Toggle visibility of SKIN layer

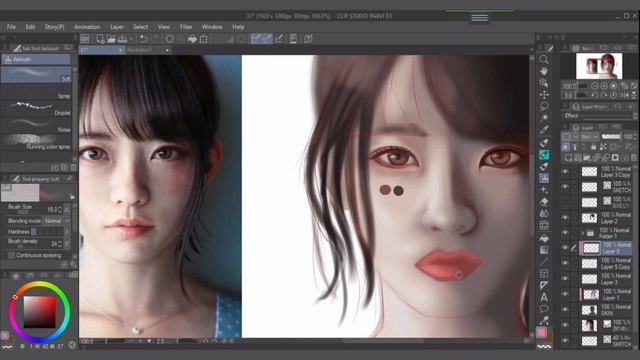coord(565,310)
